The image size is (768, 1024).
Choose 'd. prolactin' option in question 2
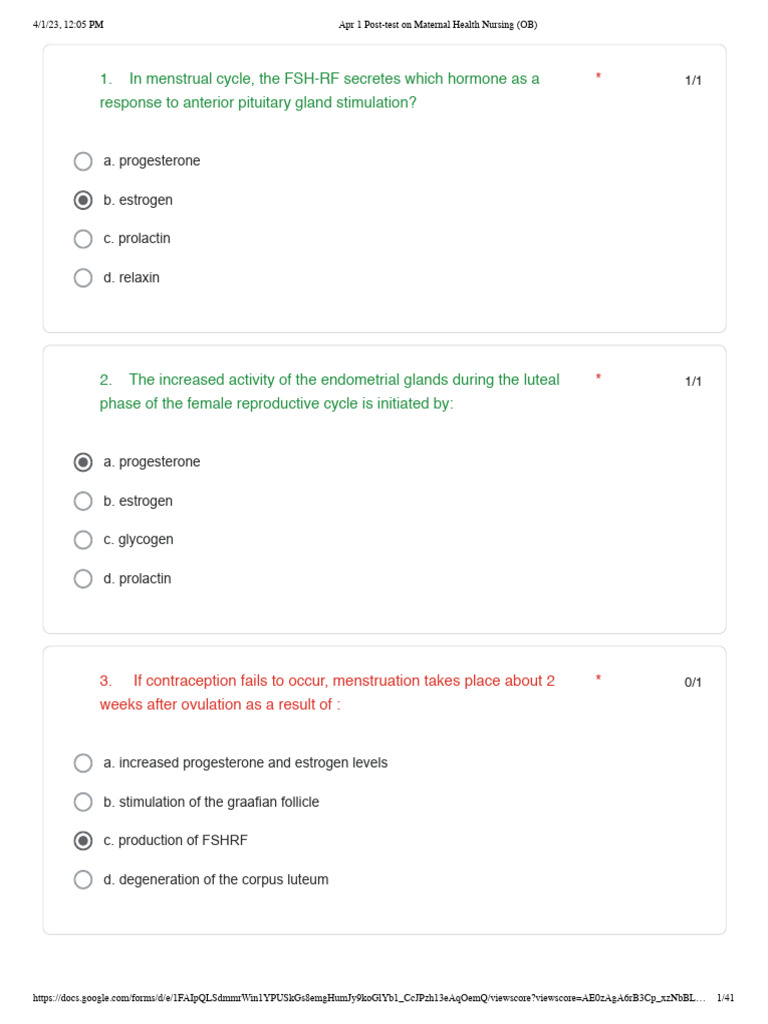pyautogui.click(x=83, y=579)
